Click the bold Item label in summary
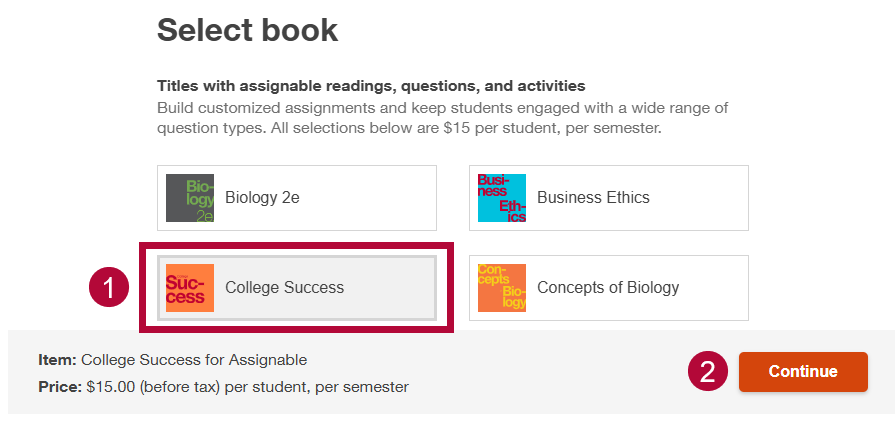The height and width of the screenshot is (429, 895). [x=57, y=360]
